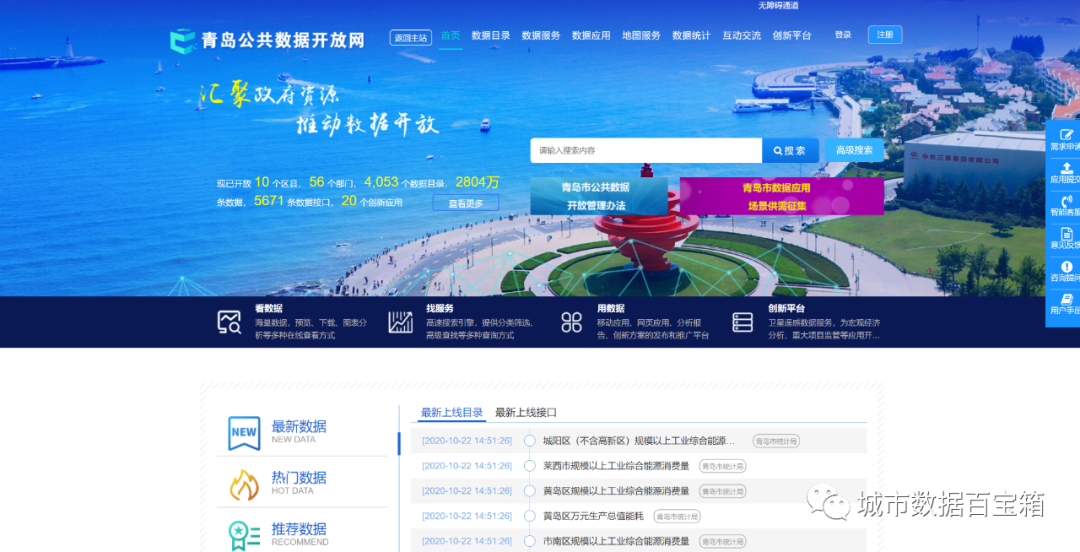Click the 注册 button
This screenshot has width=1080, height=552.
tap(885, 34)
